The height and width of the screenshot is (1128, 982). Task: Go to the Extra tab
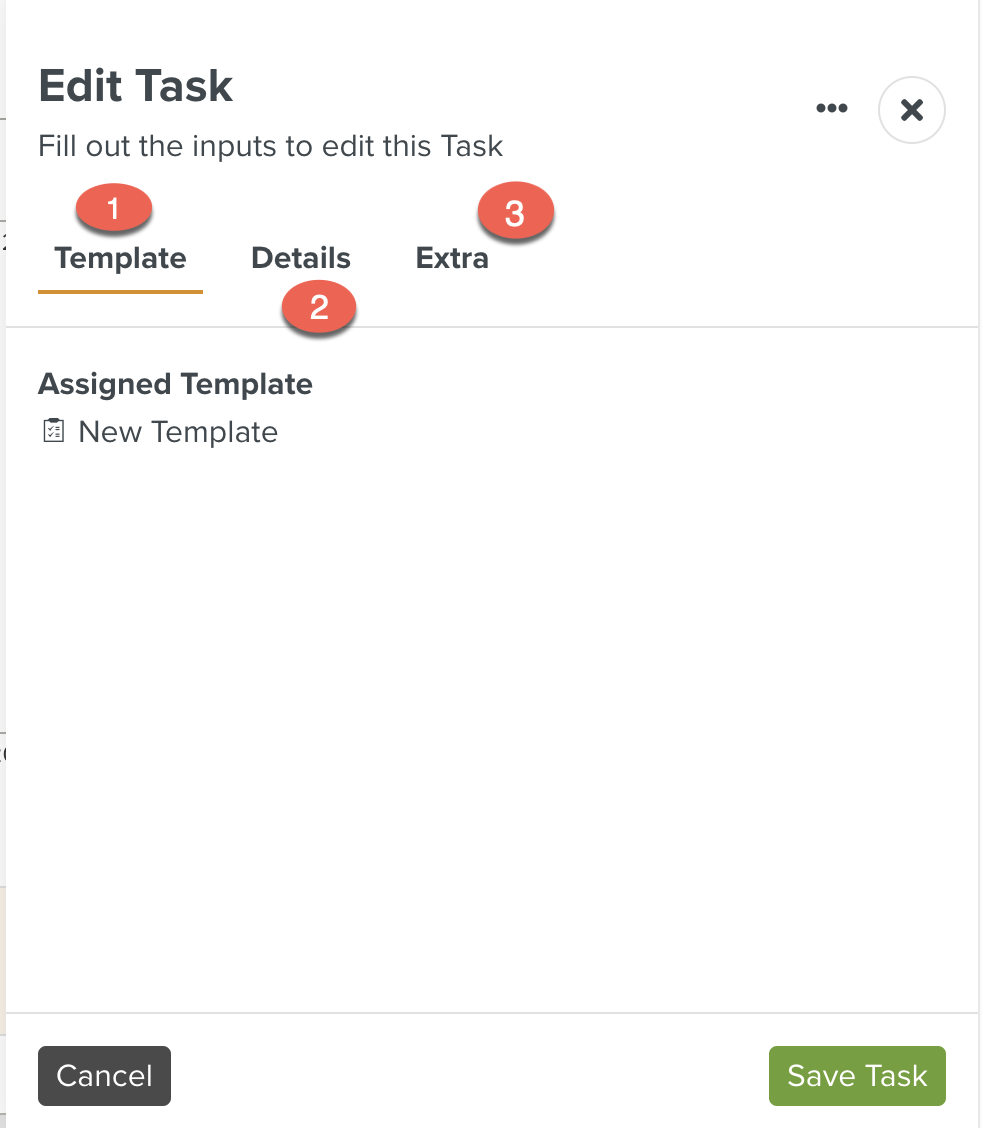click(452, 259)
